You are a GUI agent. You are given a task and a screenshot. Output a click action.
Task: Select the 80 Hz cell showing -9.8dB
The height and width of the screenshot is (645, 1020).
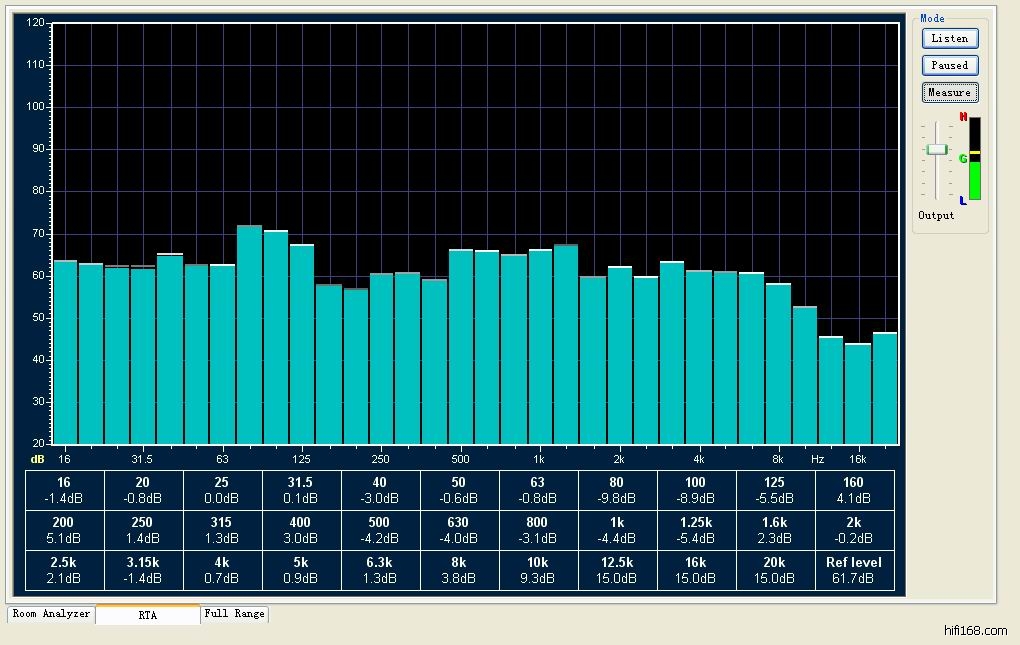click(x=617, y=490)
